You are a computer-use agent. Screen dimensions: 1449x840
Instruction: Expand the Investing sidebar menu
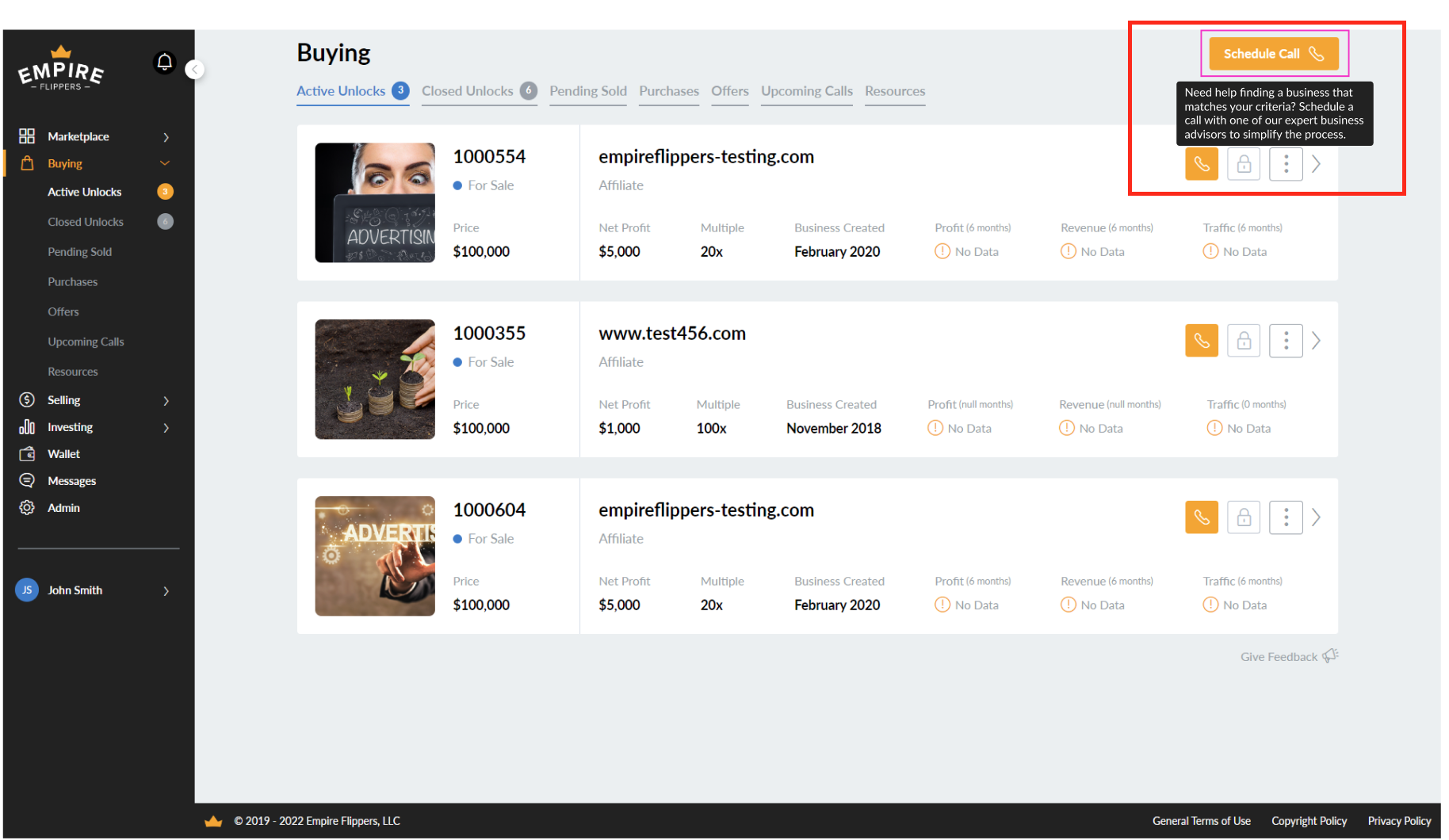point(166,427)
